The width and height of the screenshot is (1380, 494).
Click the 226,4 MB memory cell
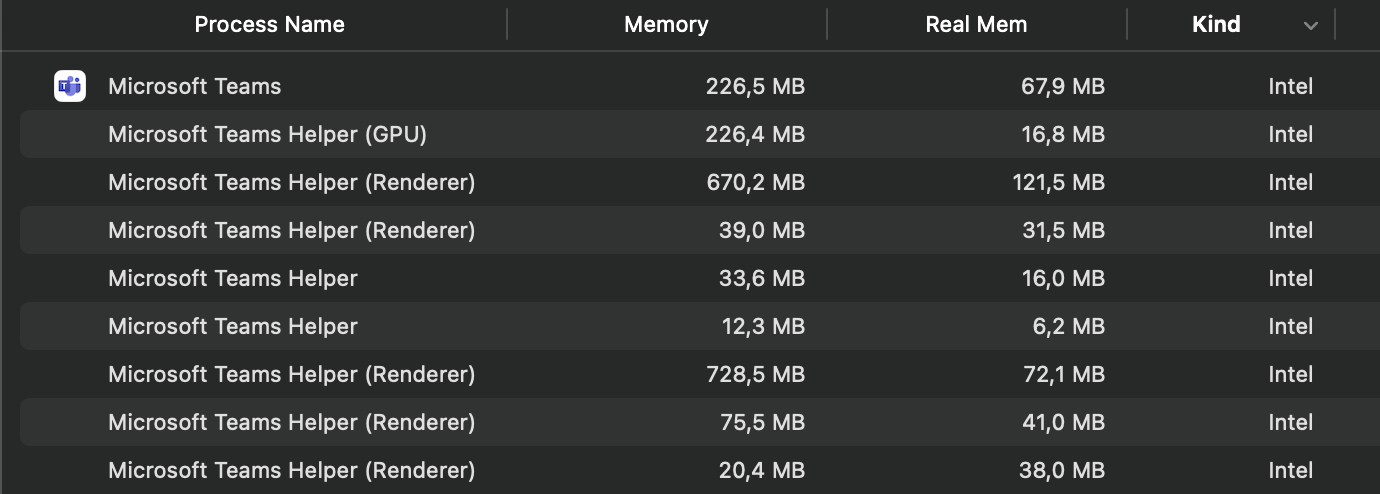point(755,135)
